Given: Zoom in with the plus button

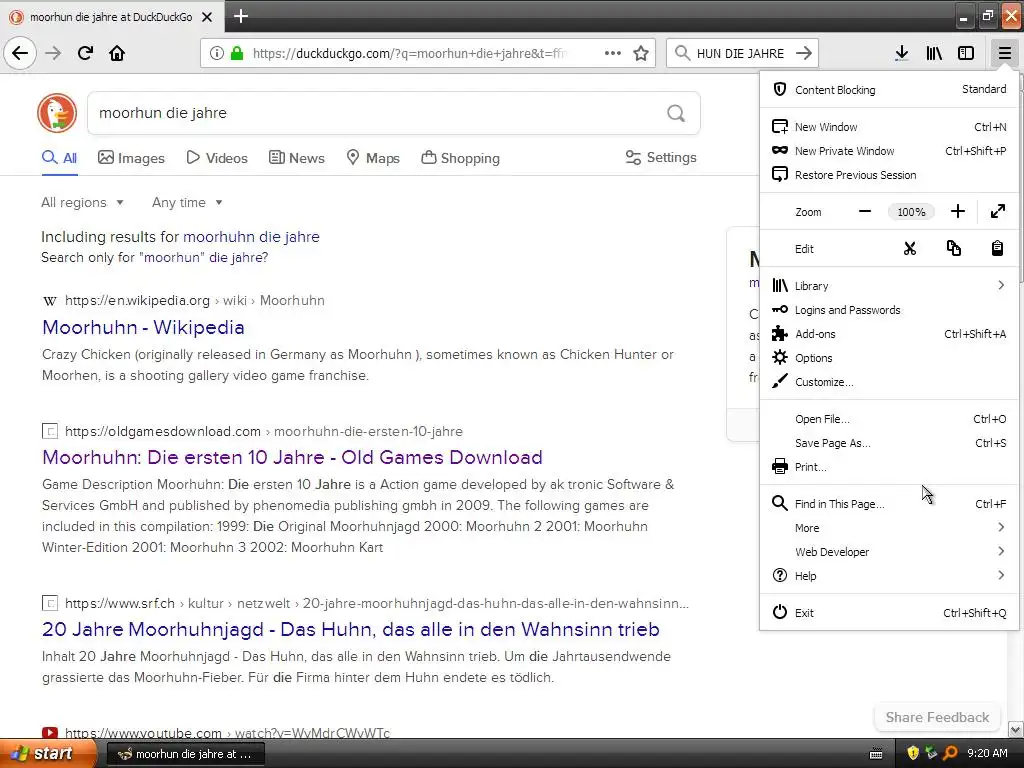Looking at the screenshot, I should [x=957, y=212].
